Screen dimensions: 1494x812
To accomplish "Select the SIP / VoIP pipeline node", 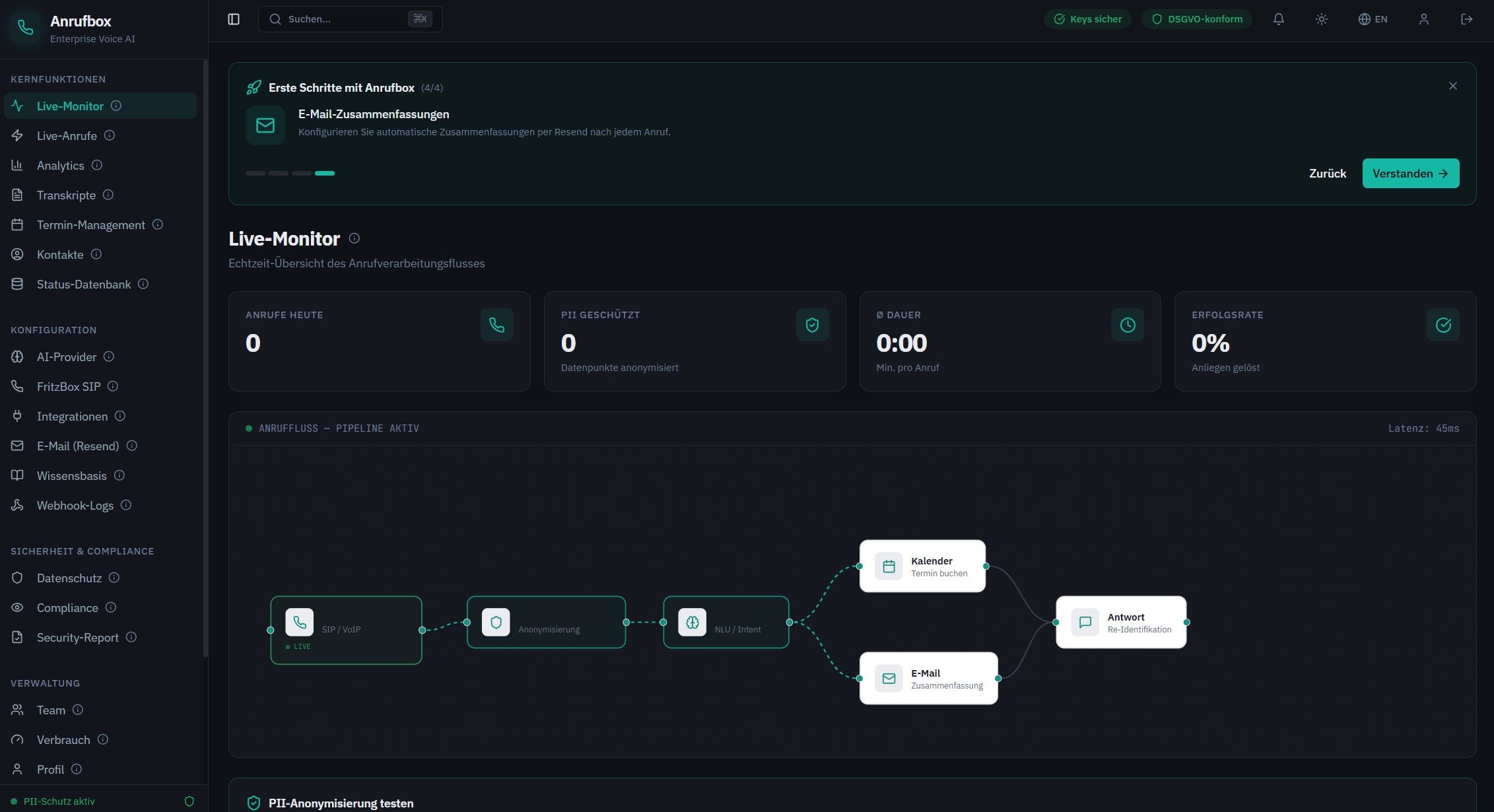I will [x=346, y=630].
